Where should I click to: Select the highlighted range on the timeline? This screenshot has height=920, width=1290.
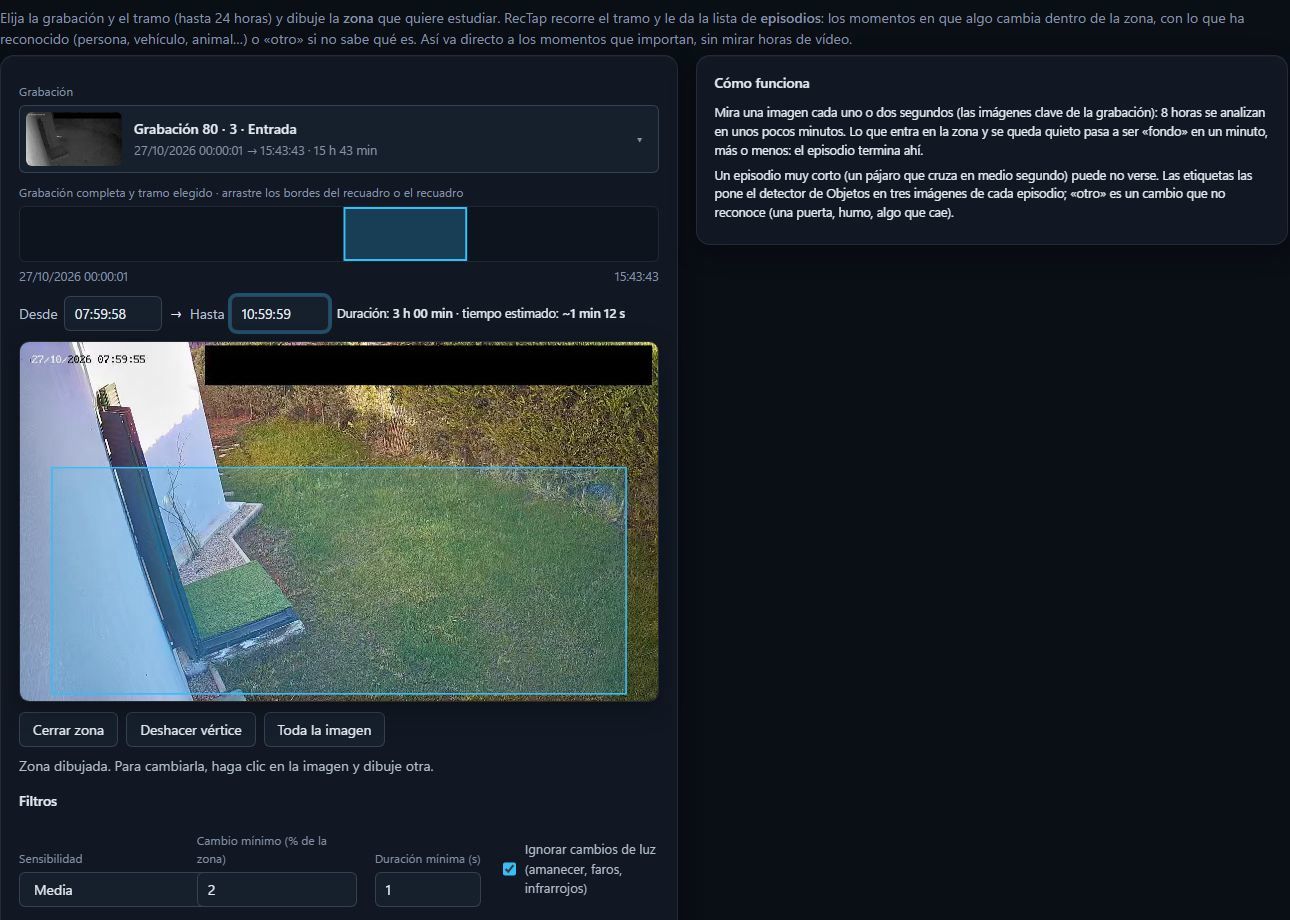point(405,234)
